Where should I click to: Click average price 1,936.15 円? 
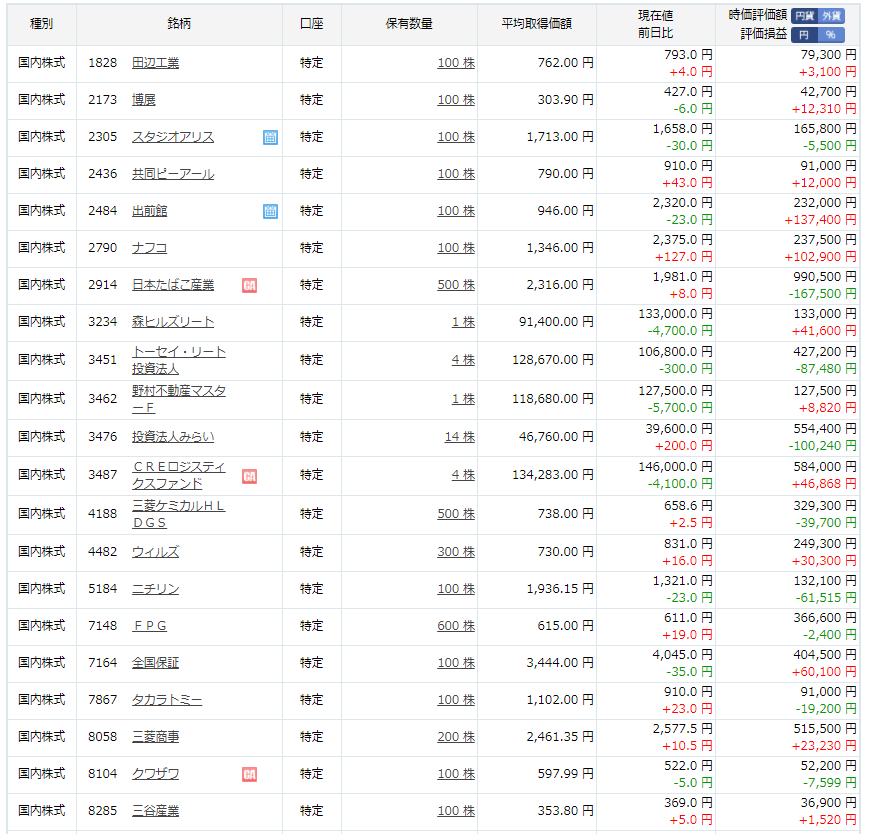560,589
